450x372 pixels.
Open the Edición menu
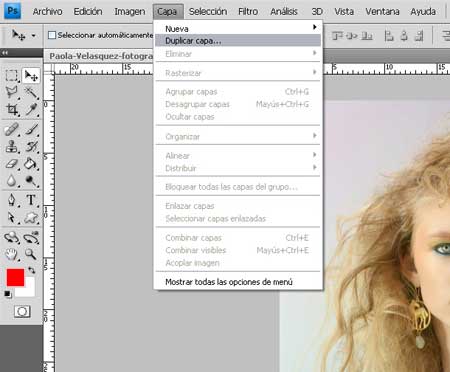88,11
